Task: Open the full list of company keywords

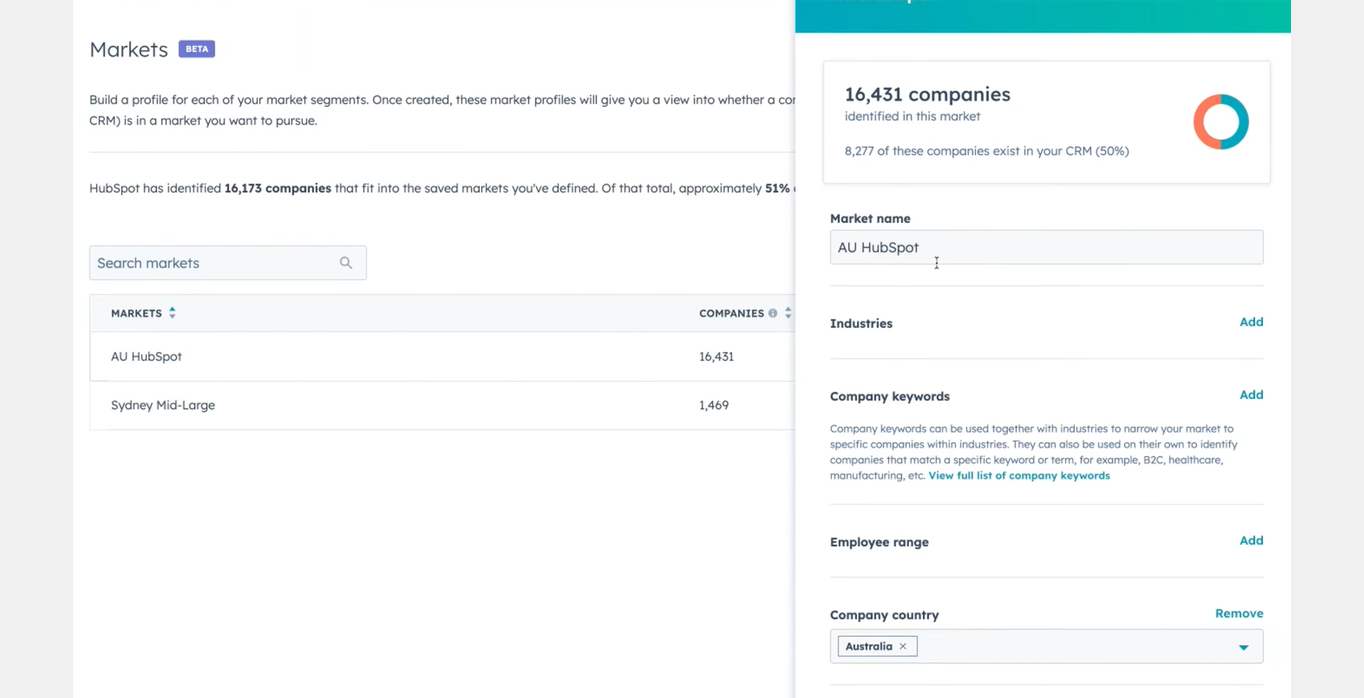Action: (1019, 476)
